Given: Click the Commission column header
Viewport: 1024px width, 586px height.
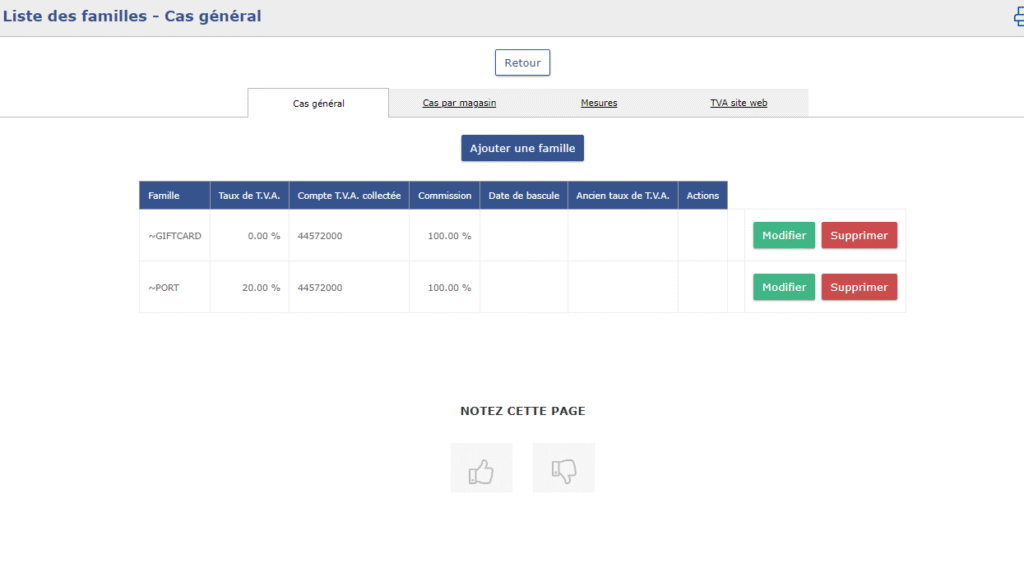Looking at the screenshot, I should pos(444,195).
